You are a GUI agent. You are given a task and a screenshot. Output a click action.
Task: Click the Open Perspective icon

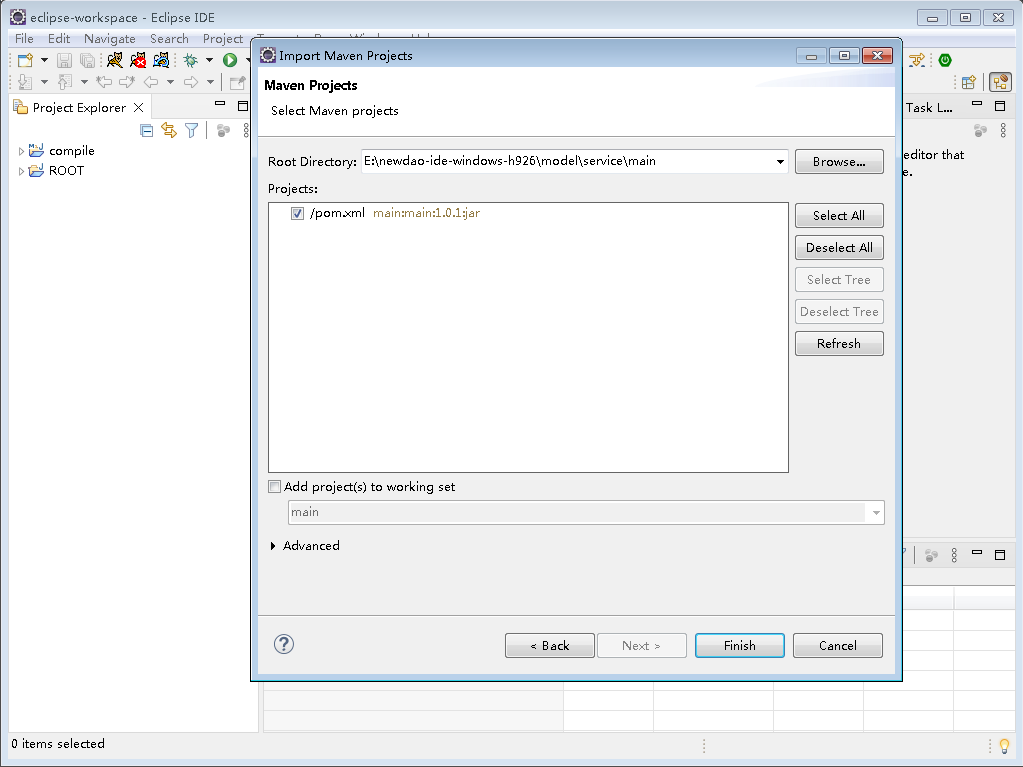pos(969,82)
